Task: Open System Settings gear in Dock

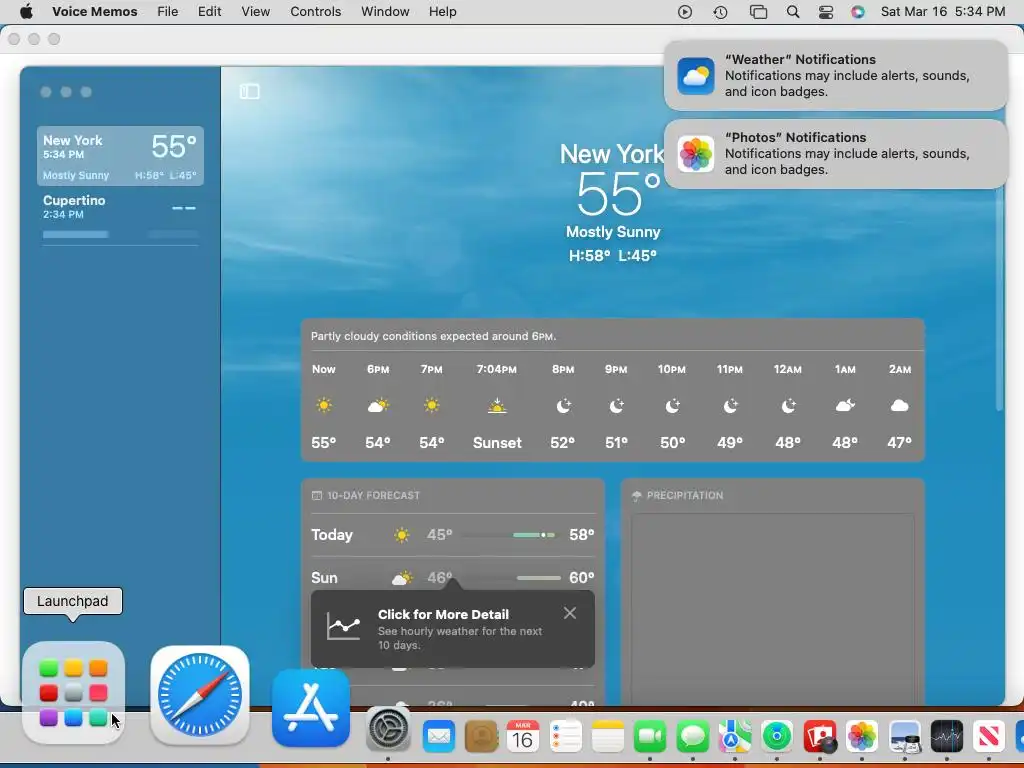Action: click(x=389, y=729)
